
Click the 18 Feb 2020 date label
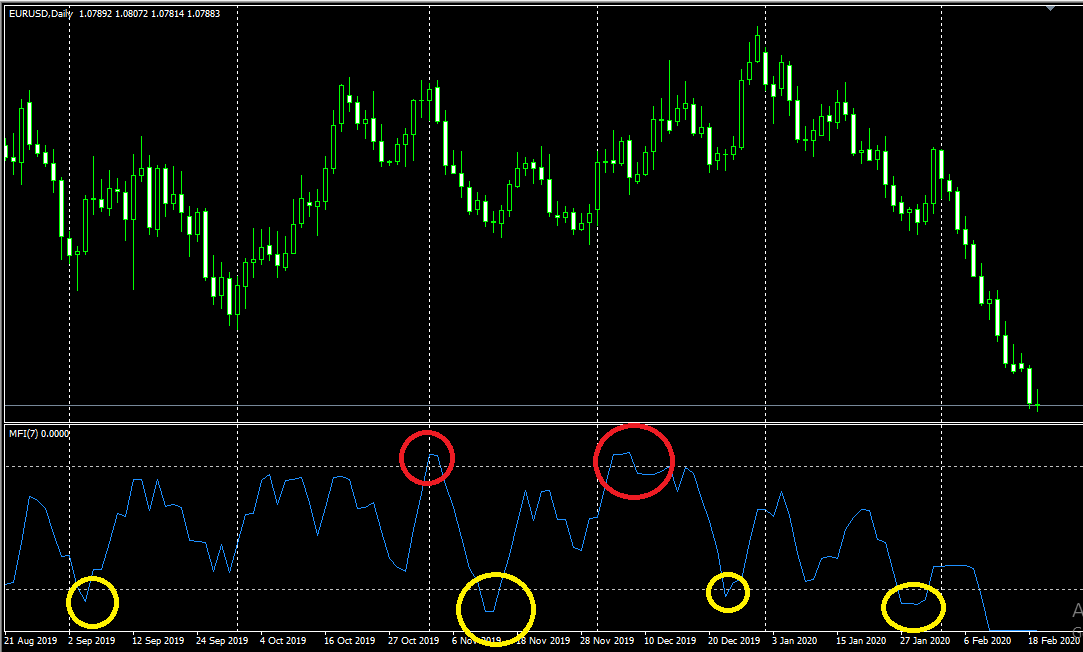1053,641
